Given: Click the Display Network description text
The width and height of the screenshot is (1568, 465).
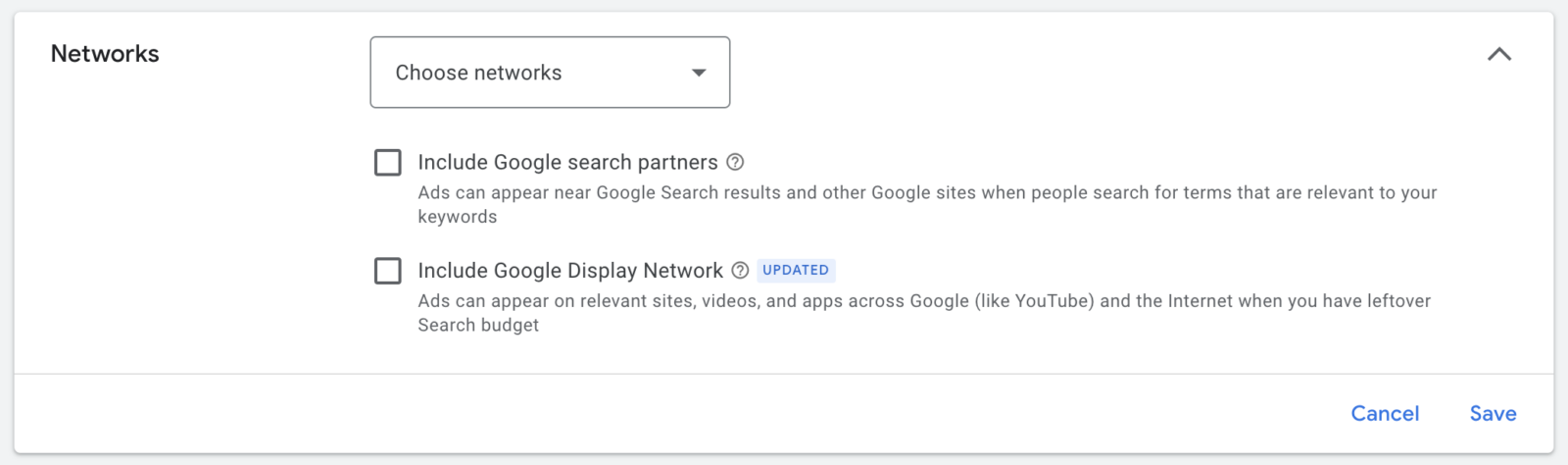Looking at the screenshot, I should pyautogui.click(x=924, y=313).
